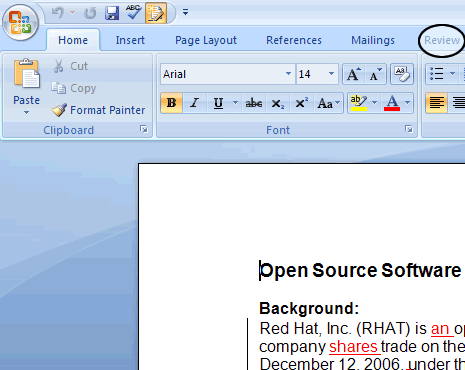Go to the Mailings tab
The height and width of the screenshot is (370, 465).
point(373,40)
